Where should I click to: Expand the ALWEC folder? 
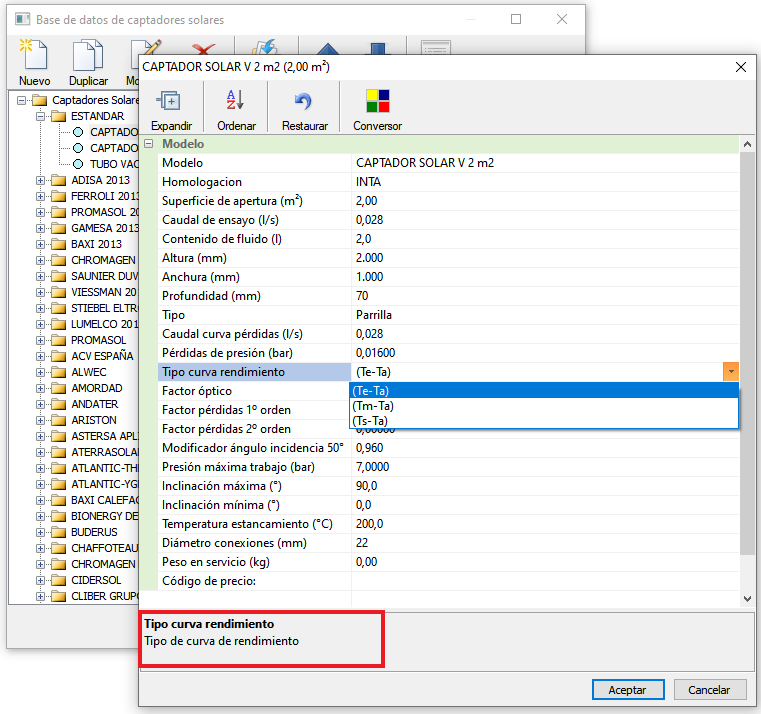point(40,372)
